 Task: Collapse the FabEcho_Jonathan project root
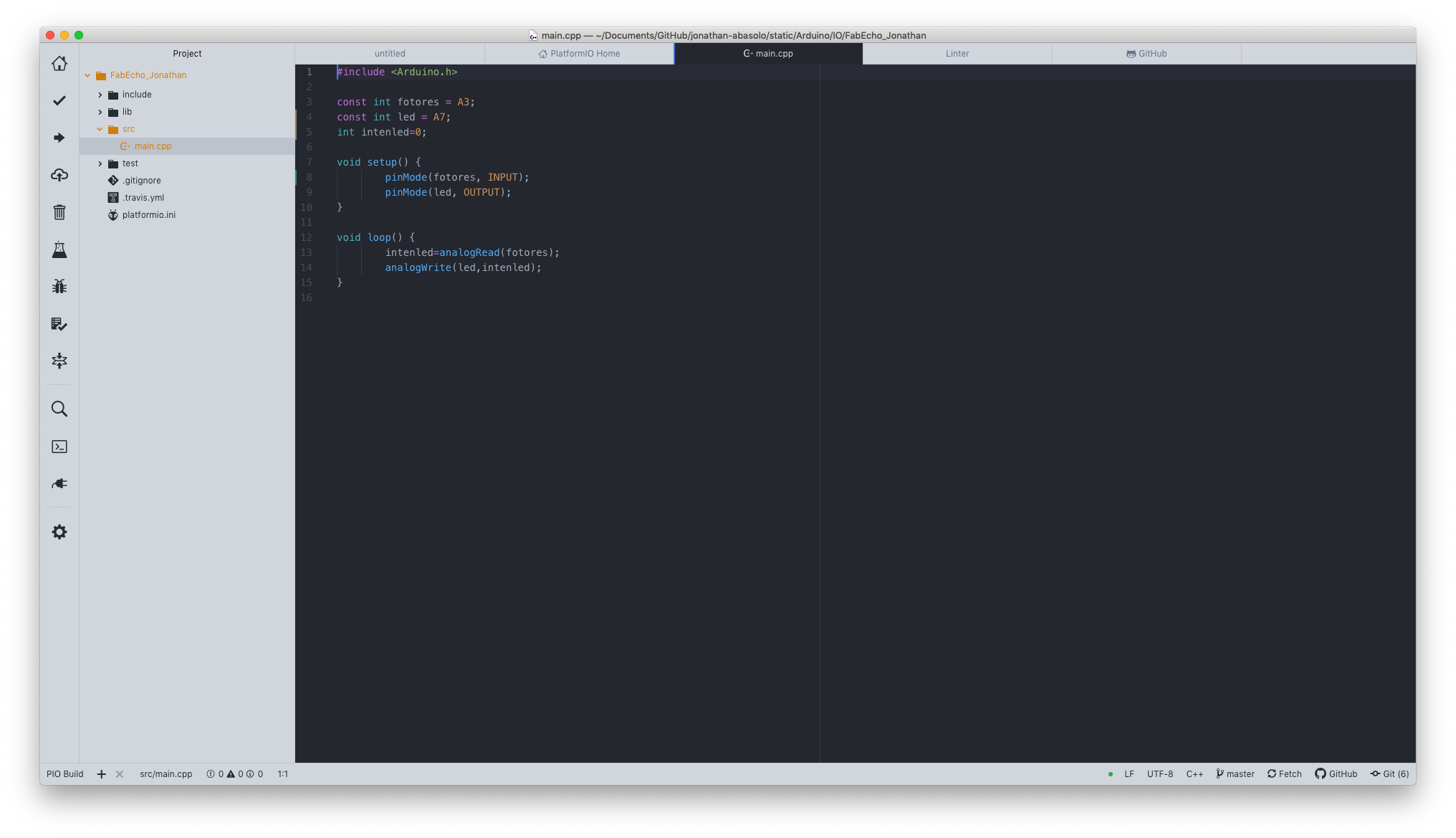point(87,75)
